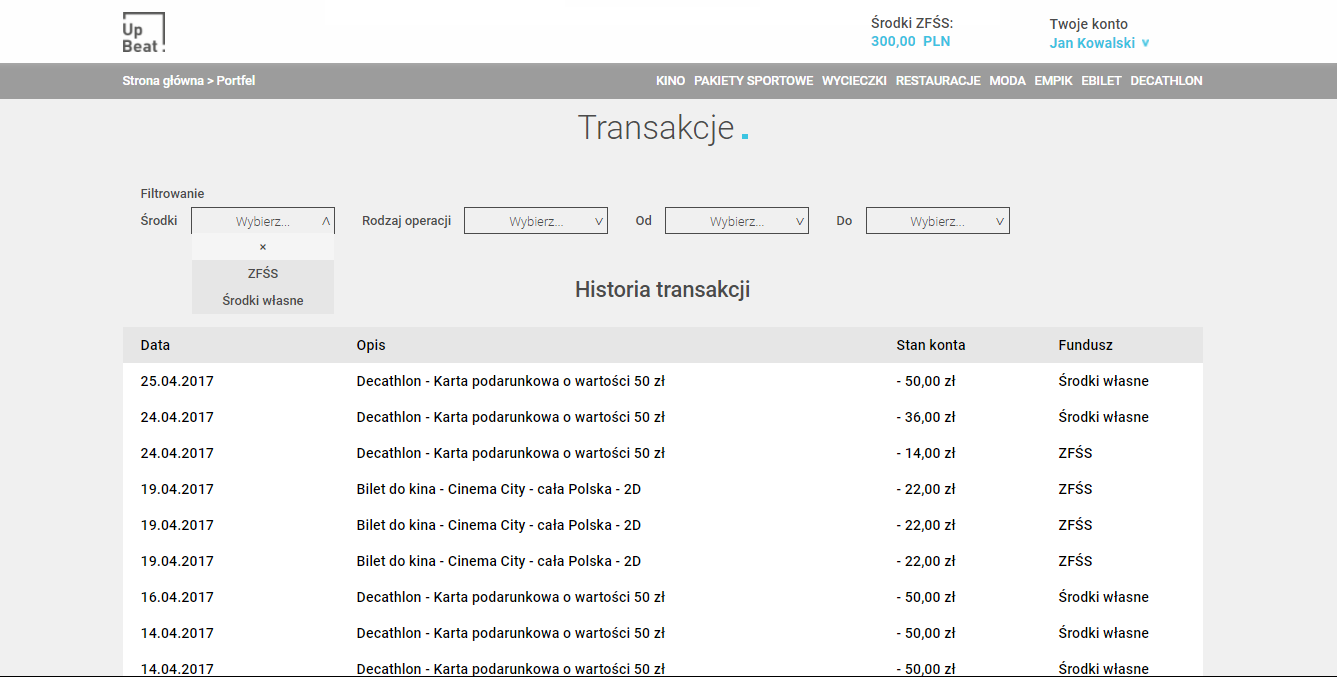Image resolution: width=1337 pixels, height=677 pixels.
Task: Click the Środki ZFŚS: label
Action: (912, 23)
